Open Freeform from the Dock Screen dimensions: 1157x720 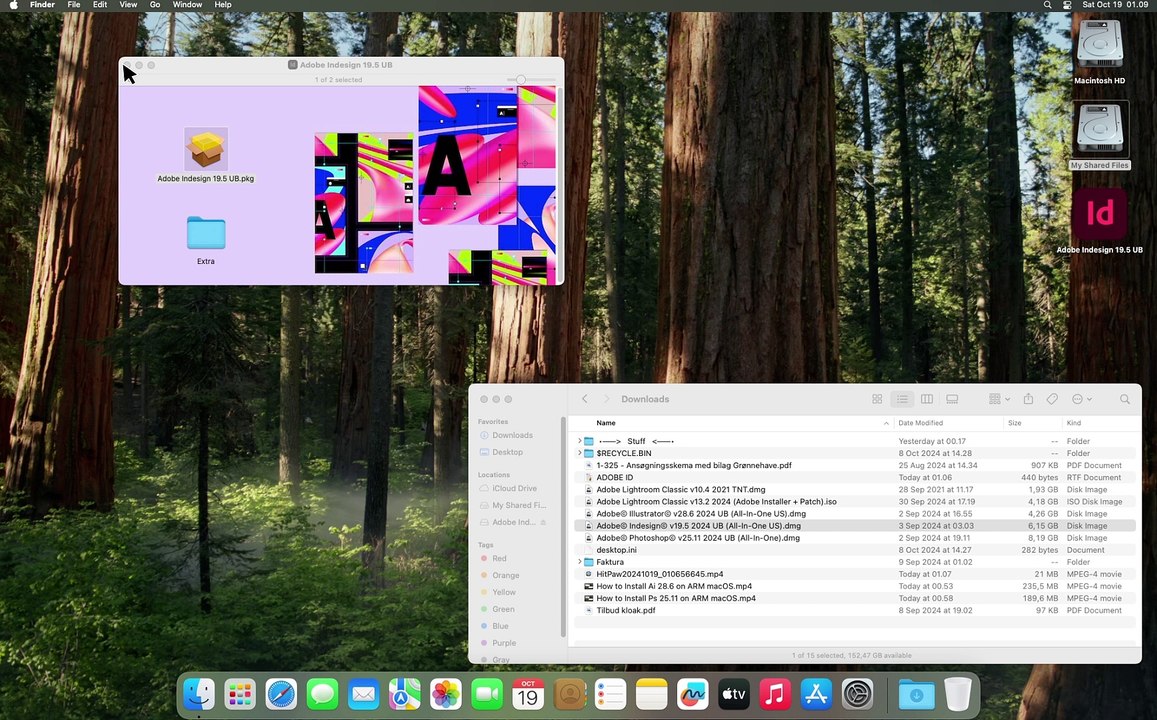[x=692, y=694]
